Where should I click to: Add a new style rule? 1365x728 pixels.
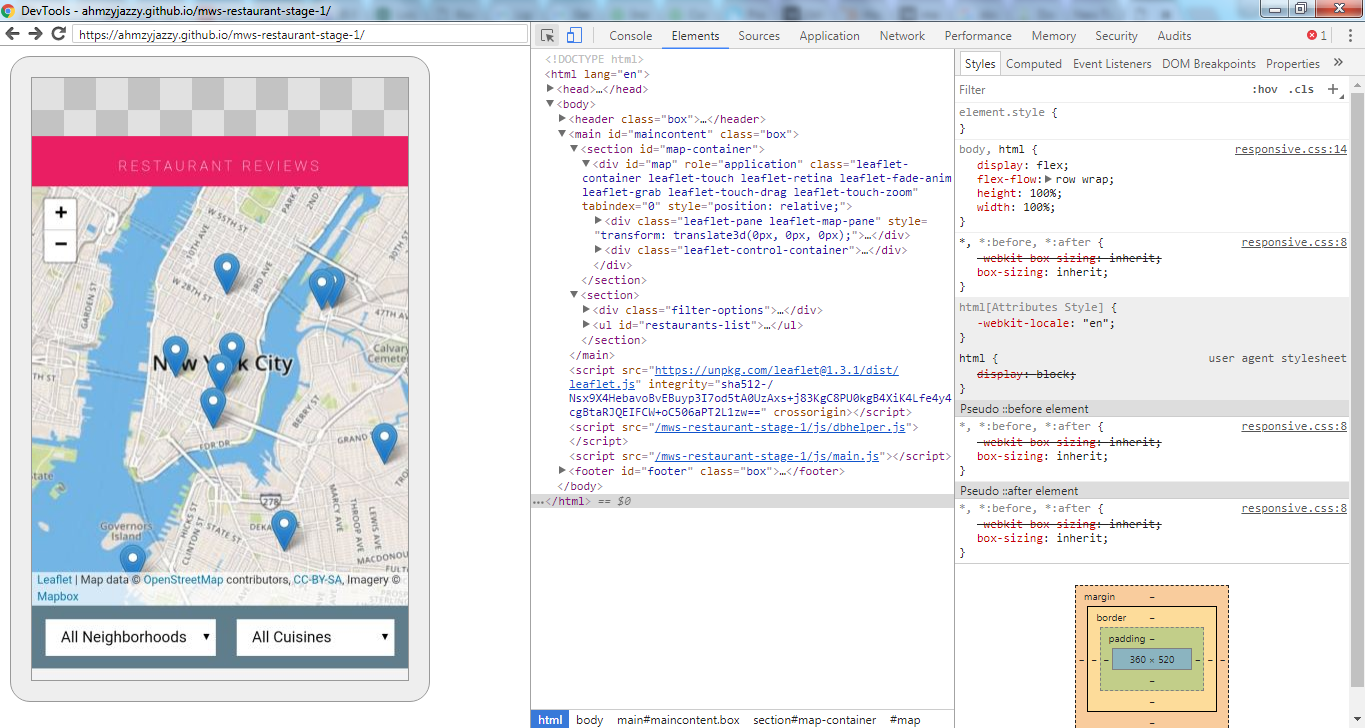tap(1333, 89)
